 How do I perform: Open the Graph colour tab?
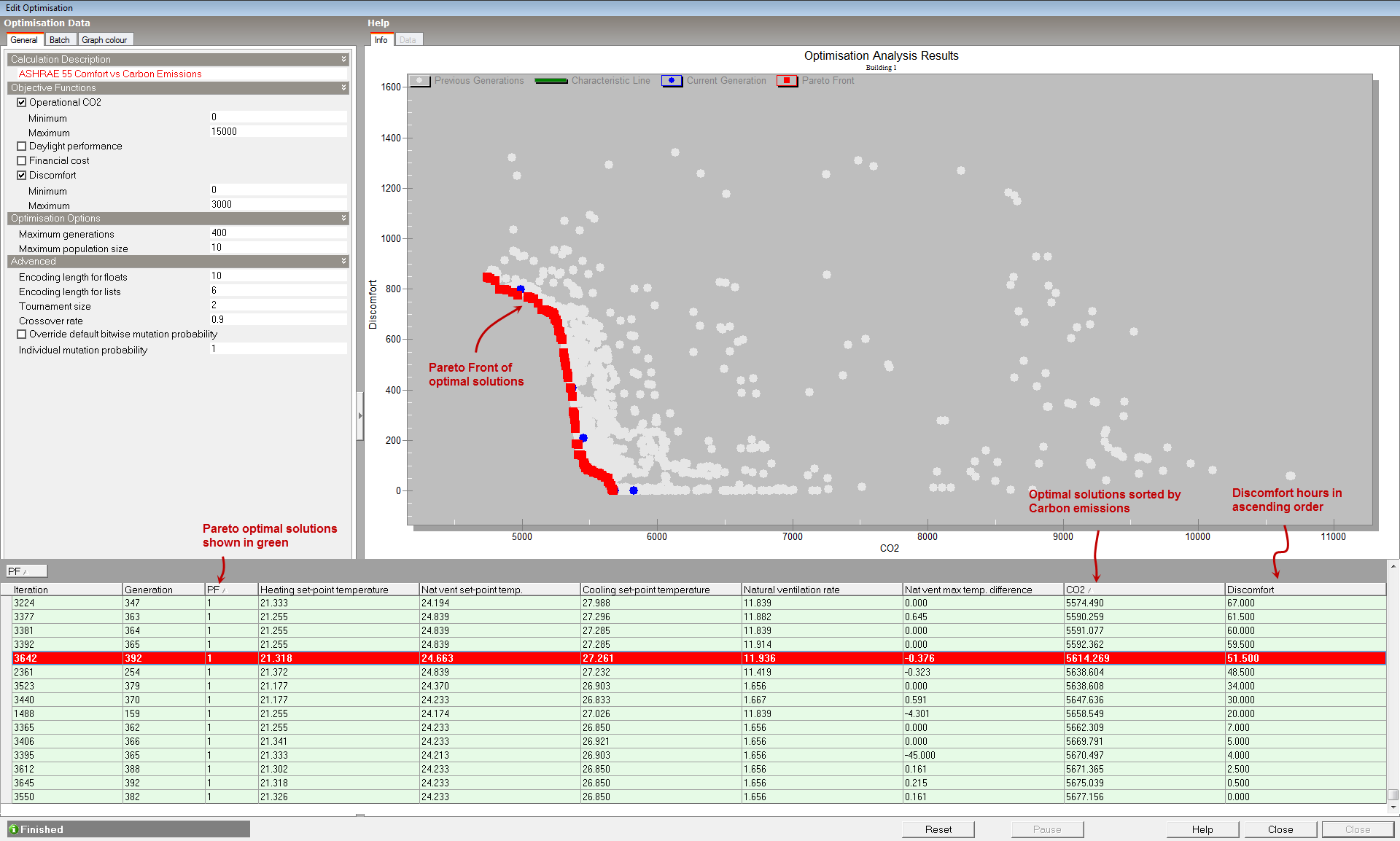click(104, 40)
